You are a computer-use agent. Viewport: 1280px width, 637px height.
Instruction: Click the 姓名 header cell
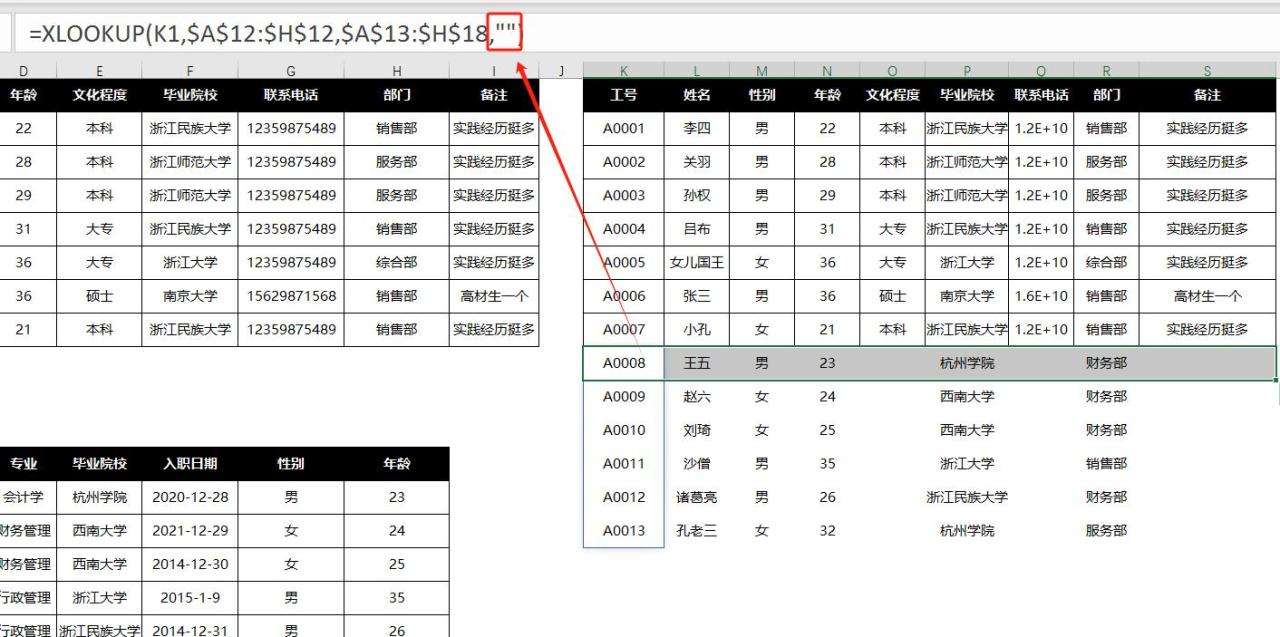point(697,95)
